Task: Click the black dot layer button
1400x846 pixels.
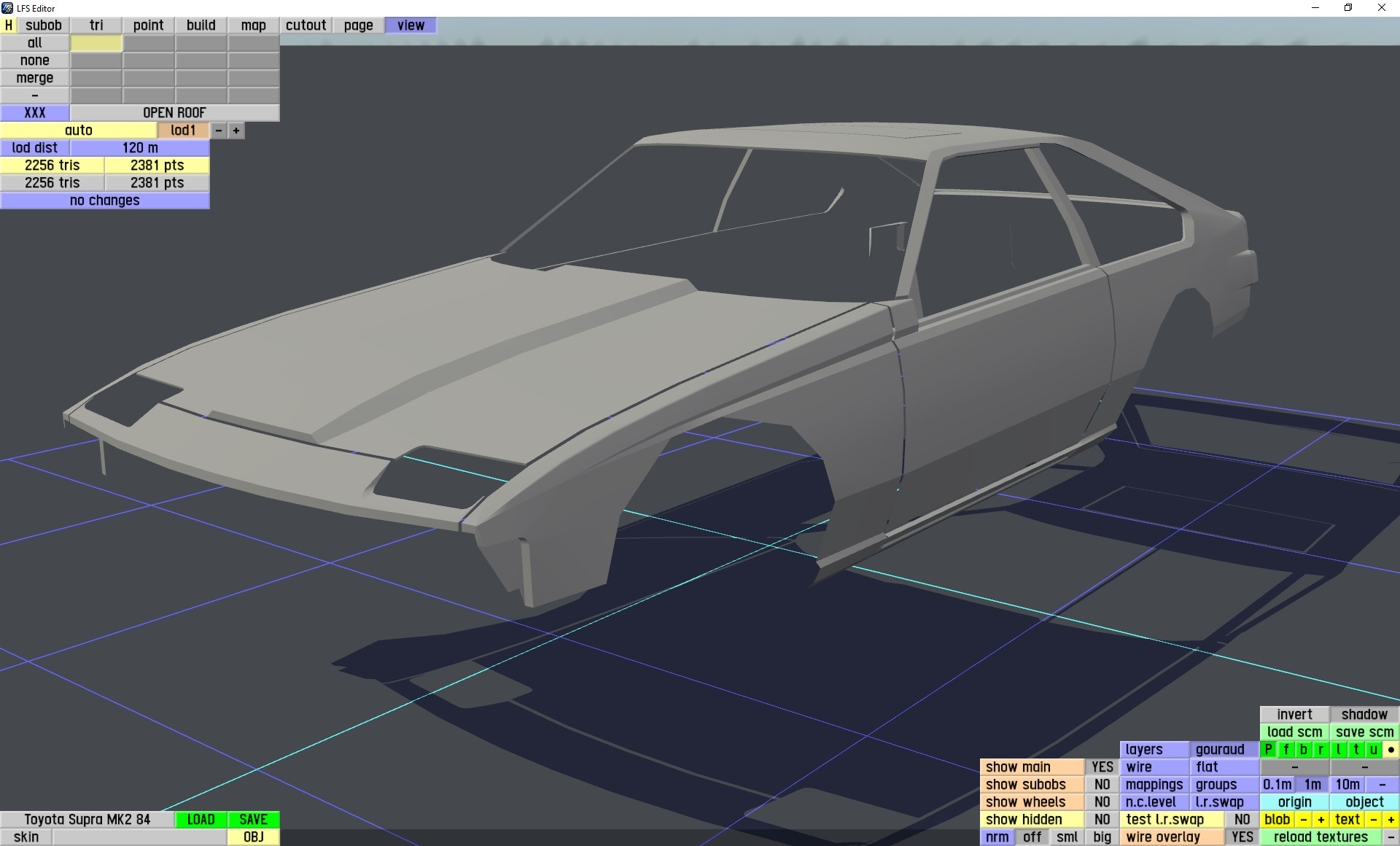Action: (x=1391, y=750)
